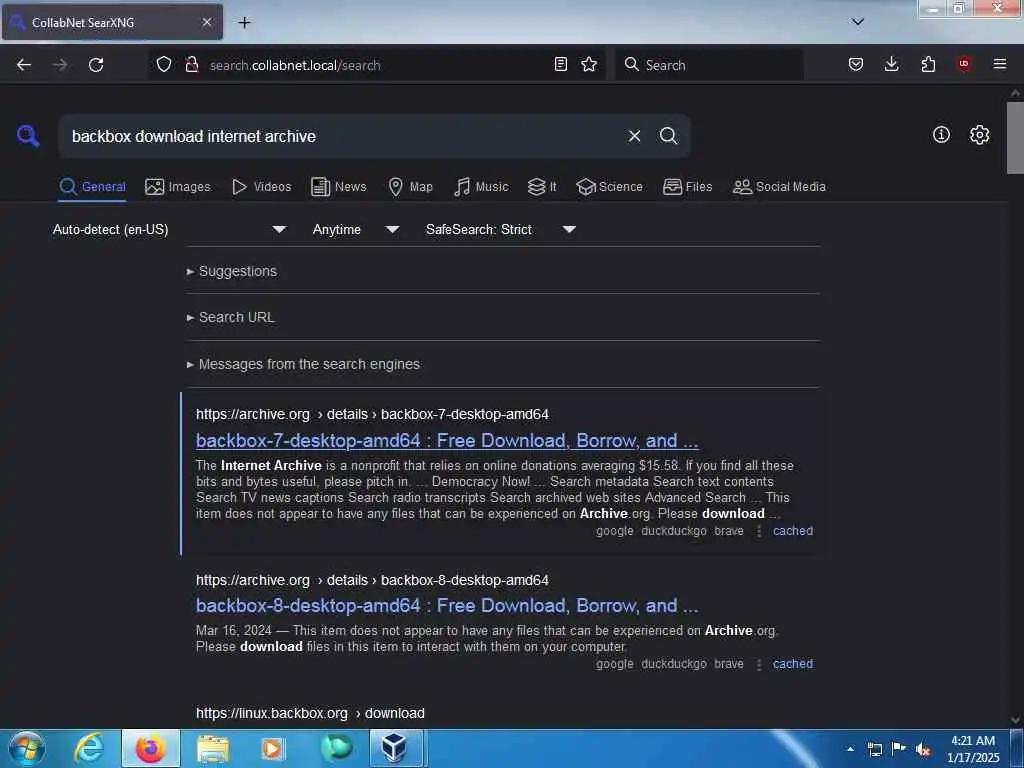Toggle reader view icon in address bar

560,64
